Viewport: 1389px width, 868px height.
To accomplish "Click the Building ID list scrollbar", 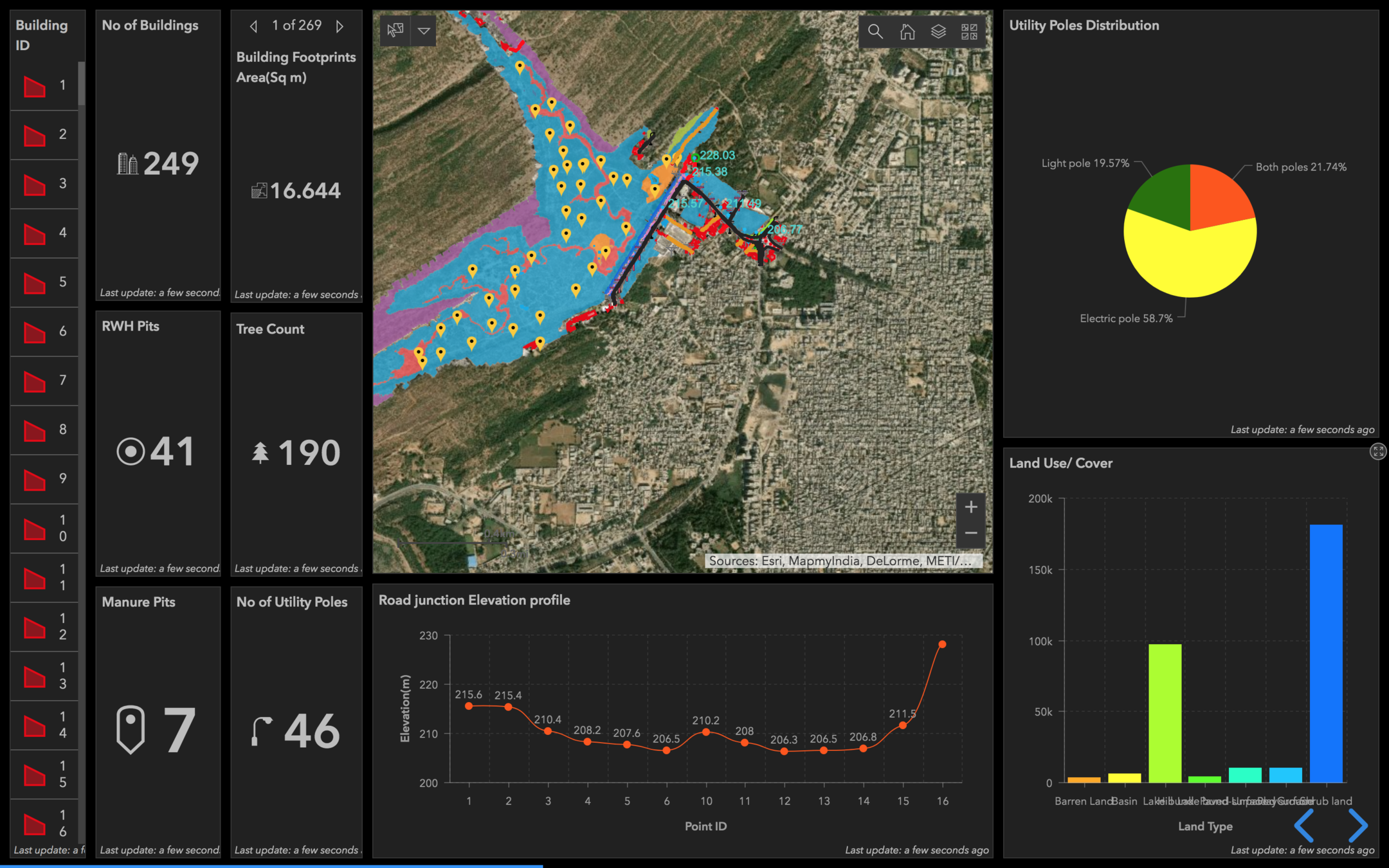I will click(82, 84).
